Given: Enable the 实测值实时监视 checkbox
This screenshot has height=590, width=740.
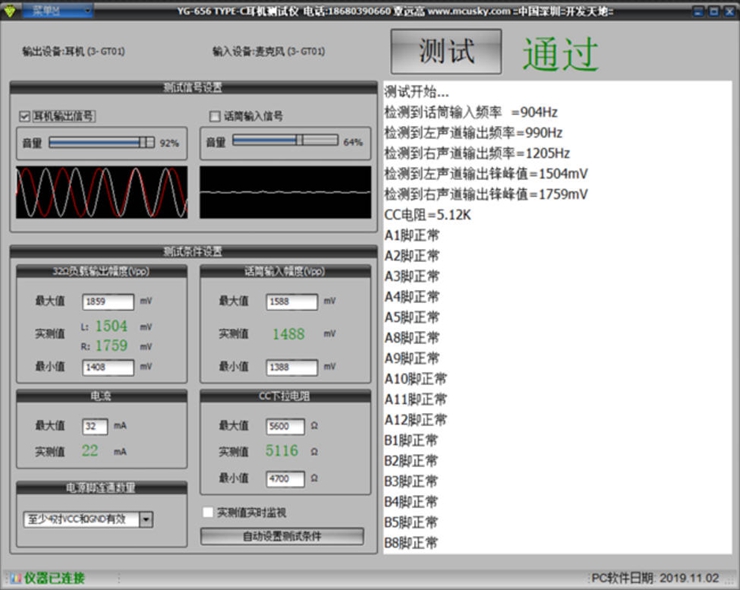Looking at the screenshot, I should pos(208,512).
